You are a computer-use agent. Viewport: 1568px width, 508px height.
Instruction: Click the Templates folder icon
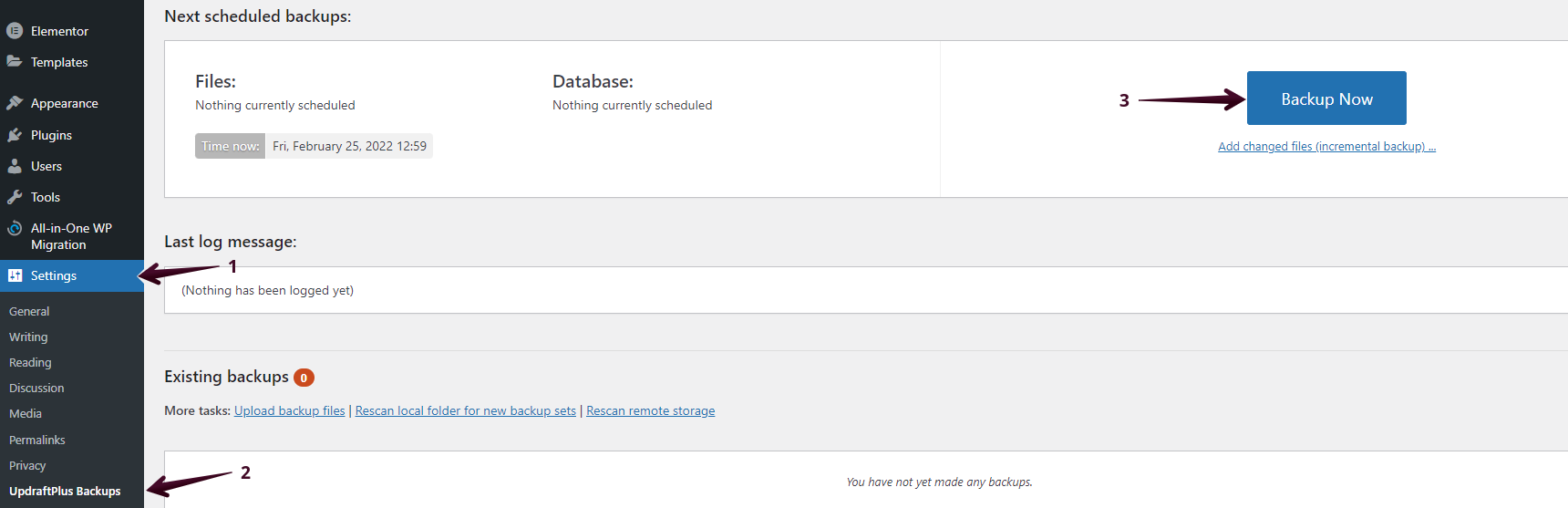point(15,62)
